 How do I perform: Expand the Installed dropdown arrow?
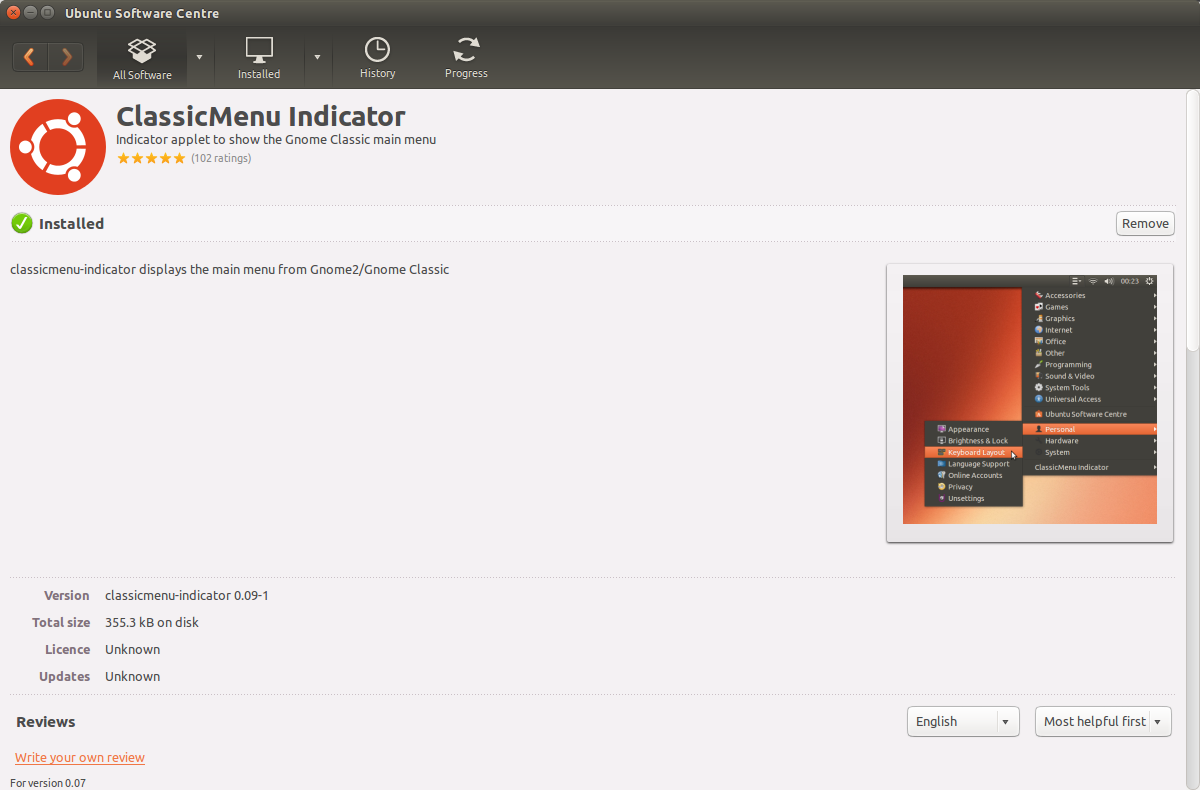[x=317, y=57]
